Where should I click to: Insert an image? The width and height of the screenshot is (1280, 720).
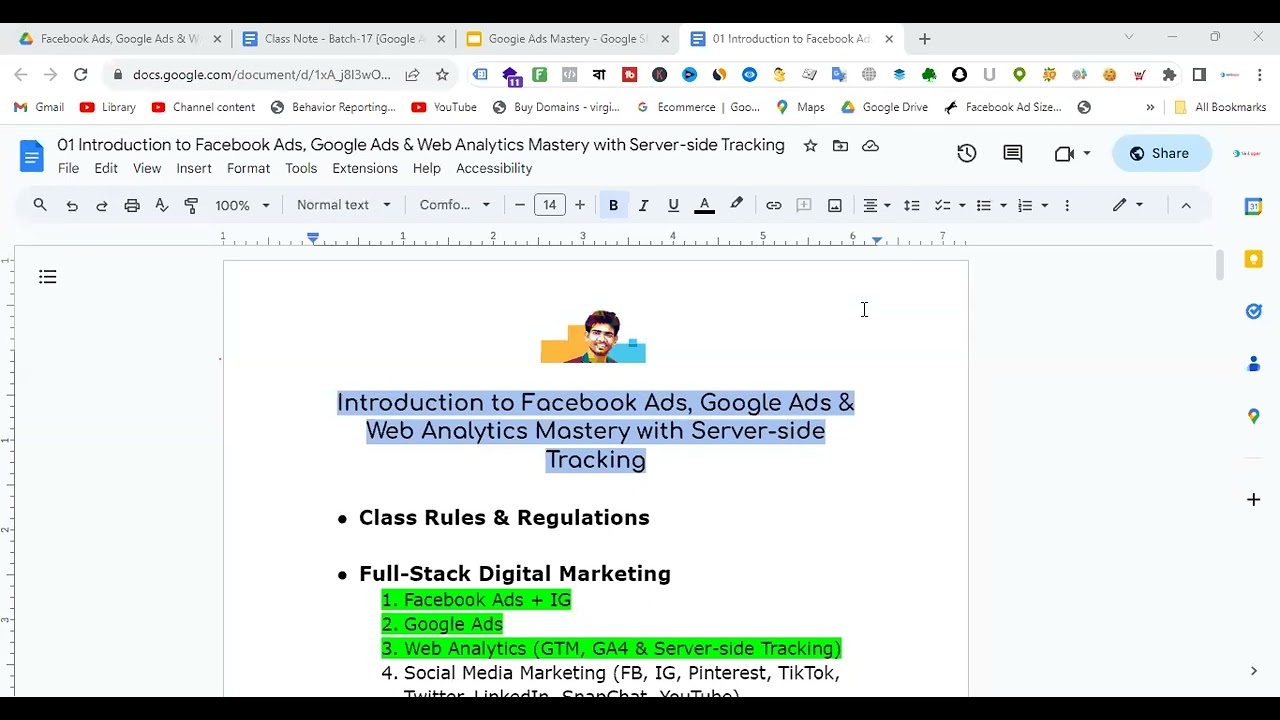[835, 205]
